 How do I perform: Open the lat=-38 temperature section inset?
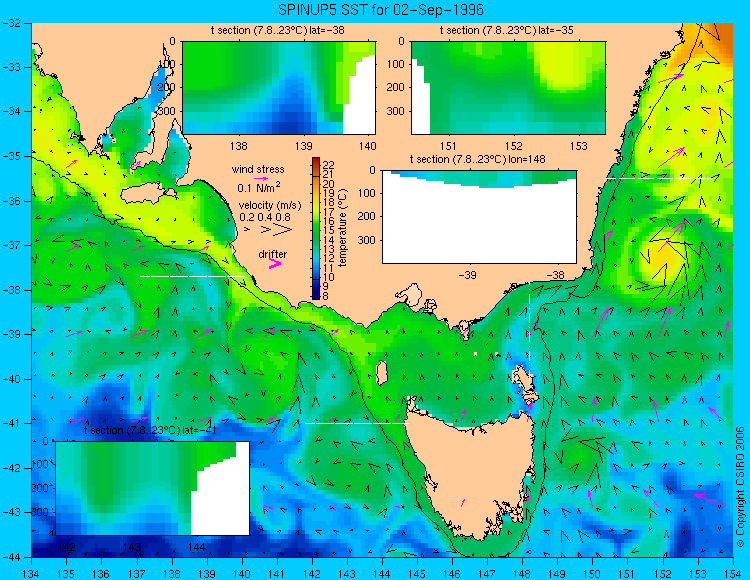[x=279, y=88]
